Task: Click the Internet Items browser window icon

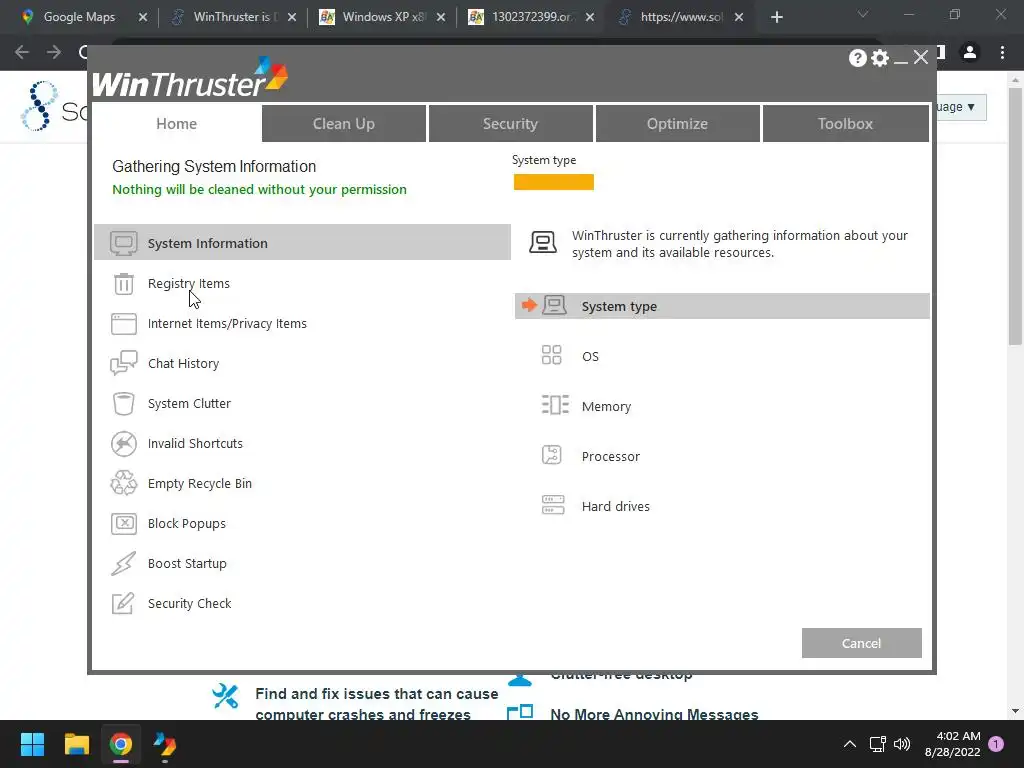Action: 123,323
